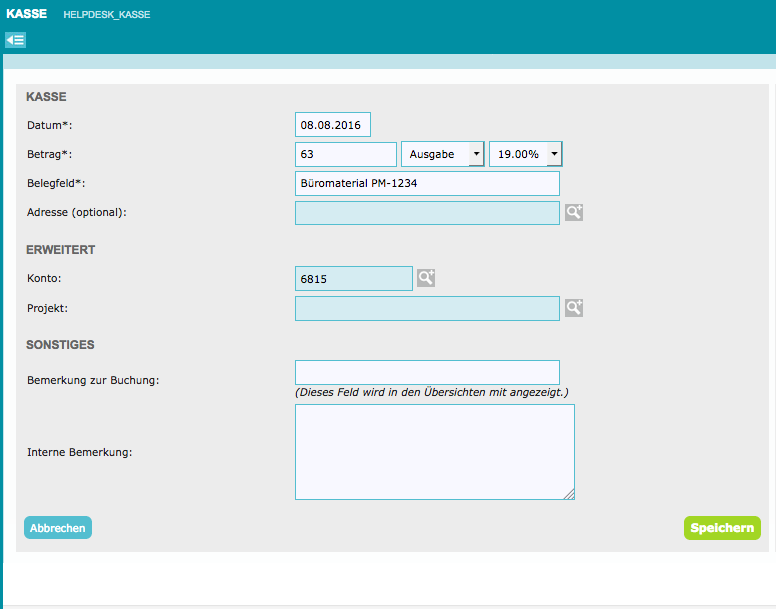The width and height of the screenshot is (776, 609).
Task: Open account search next to Konto 6815
Action: point(426,278)
